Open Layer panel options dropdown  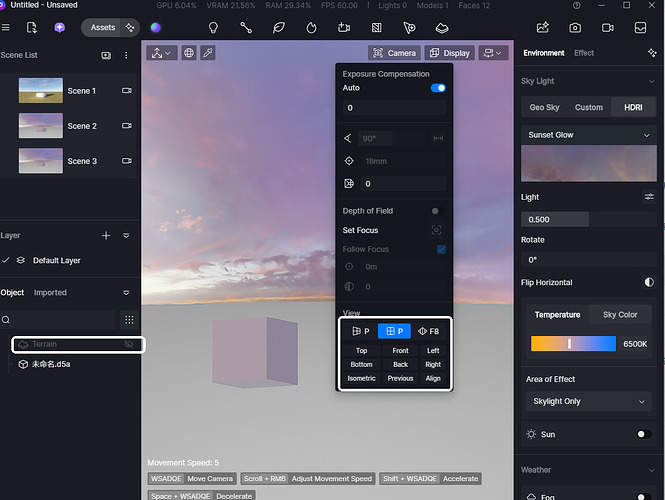click(126, 235)
